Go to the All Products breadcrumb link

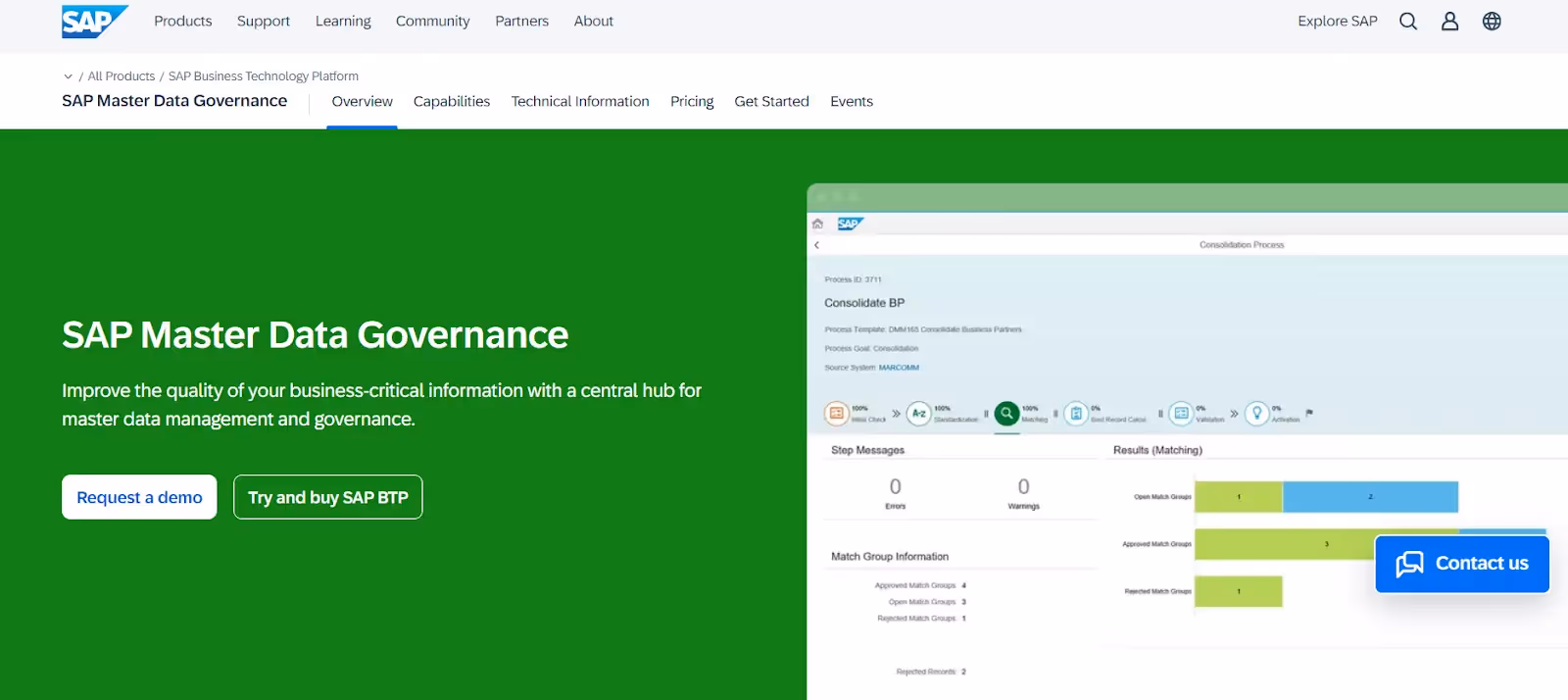point(122,76)
